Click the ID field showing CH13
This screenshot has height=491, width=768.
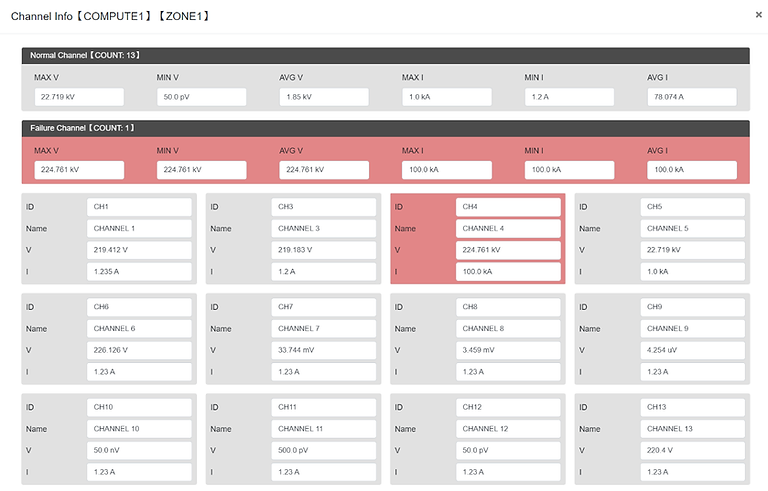tap(693, 407)
